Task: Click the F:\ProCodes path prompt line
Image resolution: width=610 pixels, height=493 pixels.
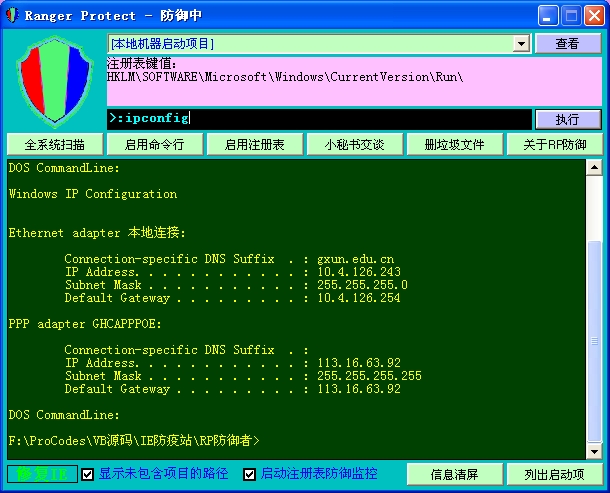Action: click(134, 440)
